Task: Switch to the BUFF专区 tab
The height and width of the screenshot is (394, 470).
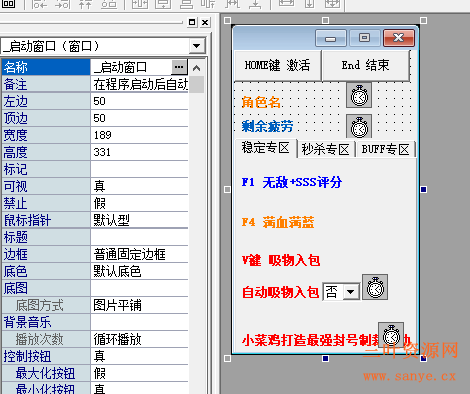Action: click(x=386, y=149)
